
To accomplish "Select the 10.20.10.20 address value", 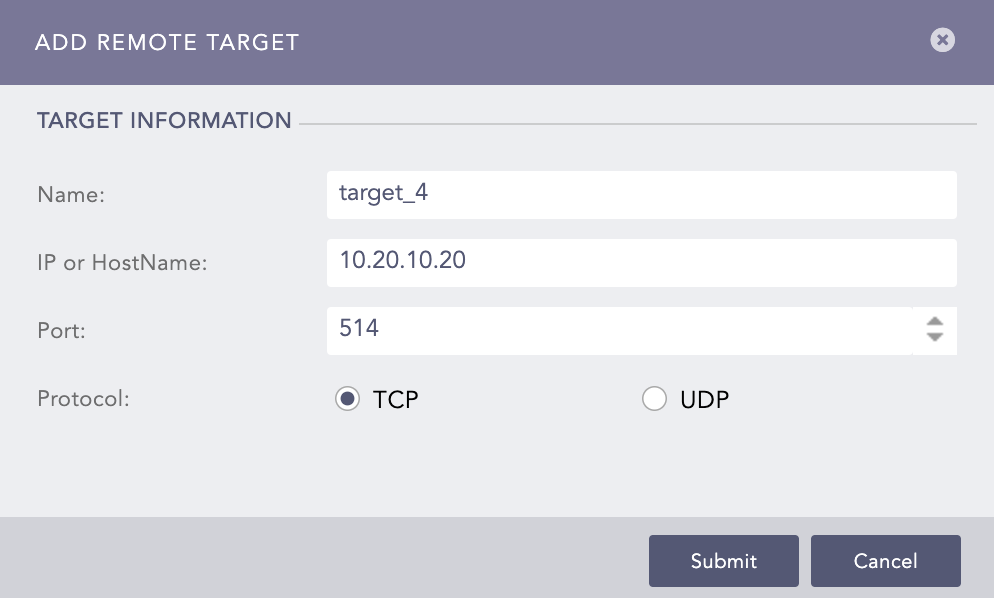I will 400,262.
